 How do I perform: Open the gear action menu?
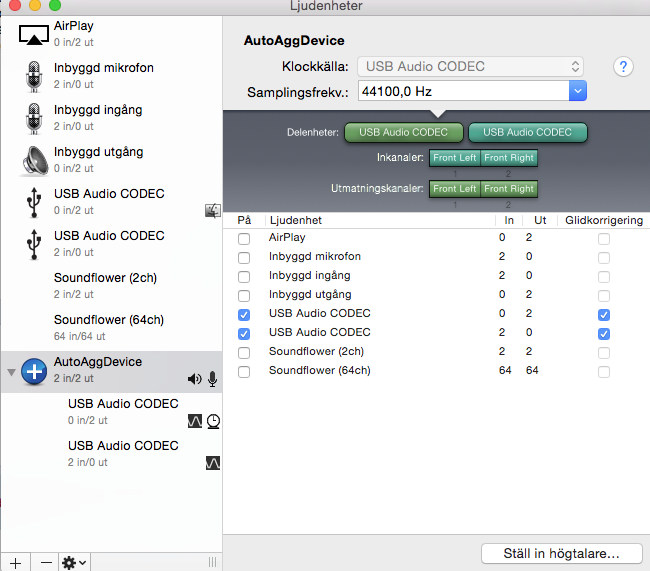tap(75, 562)
